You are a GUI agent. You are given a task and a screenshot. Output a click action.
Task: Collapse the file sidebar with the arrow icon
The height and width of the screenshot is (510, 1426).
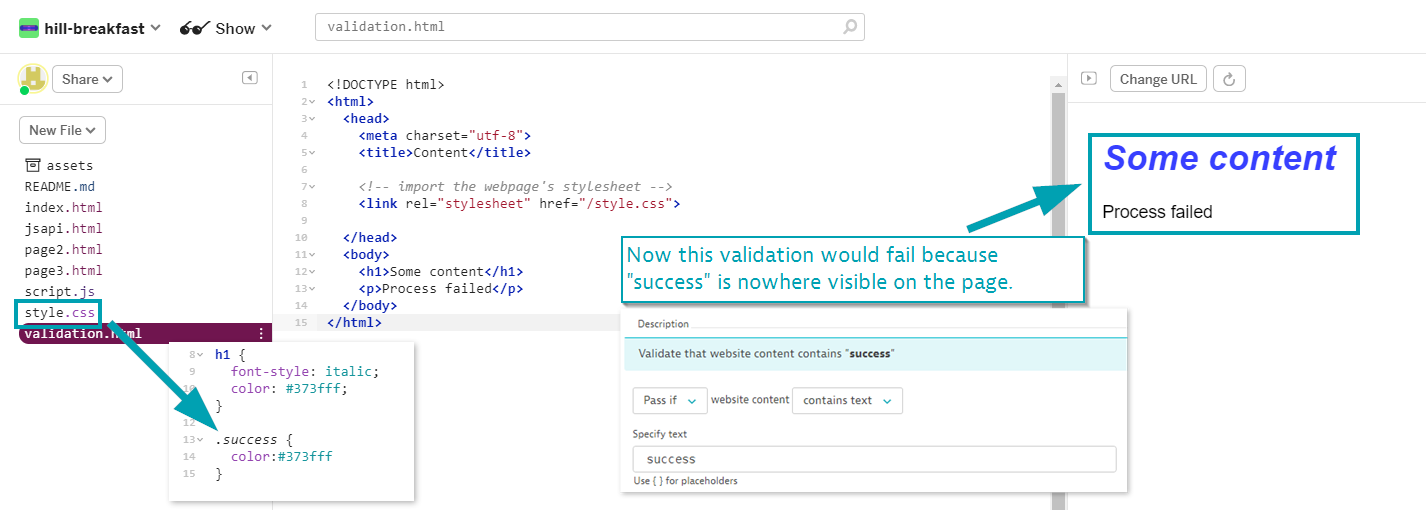click(x=250, y=78)
